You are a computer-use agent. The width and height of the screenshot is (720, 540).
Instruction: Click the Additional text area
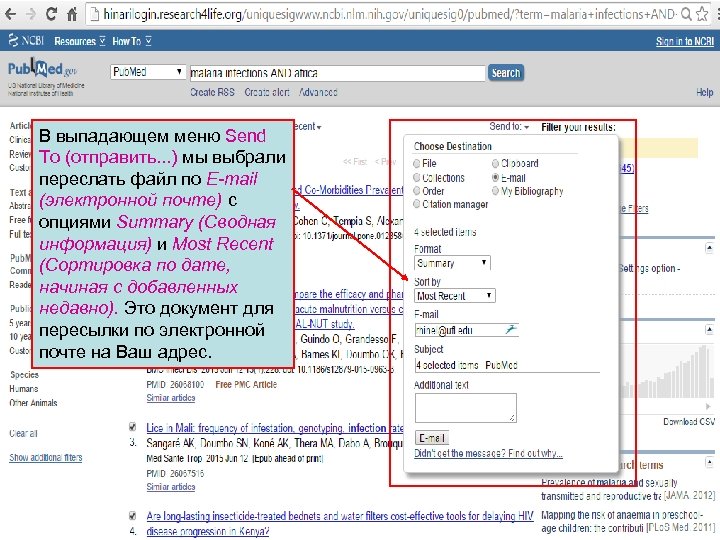466,408
